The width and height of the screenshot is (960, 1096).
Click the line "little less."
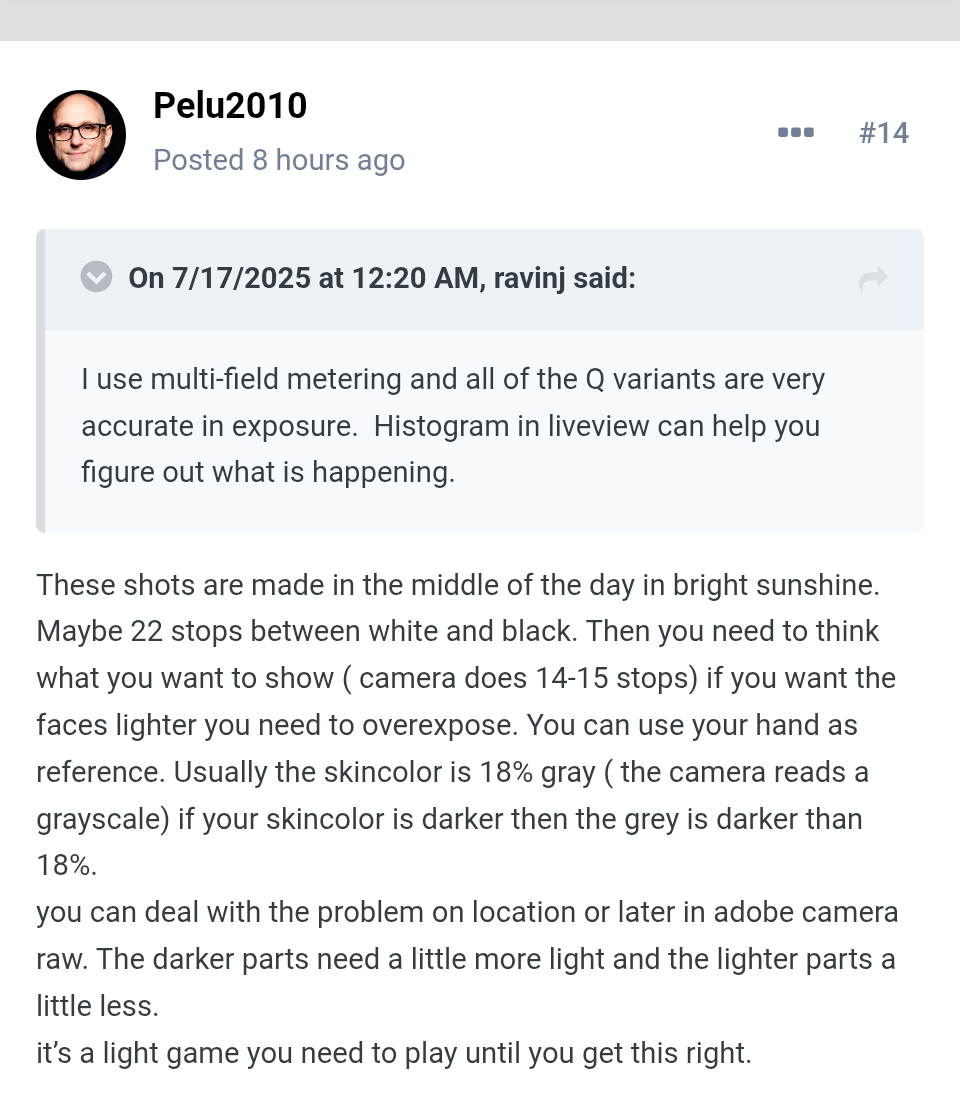[97, 1006]
